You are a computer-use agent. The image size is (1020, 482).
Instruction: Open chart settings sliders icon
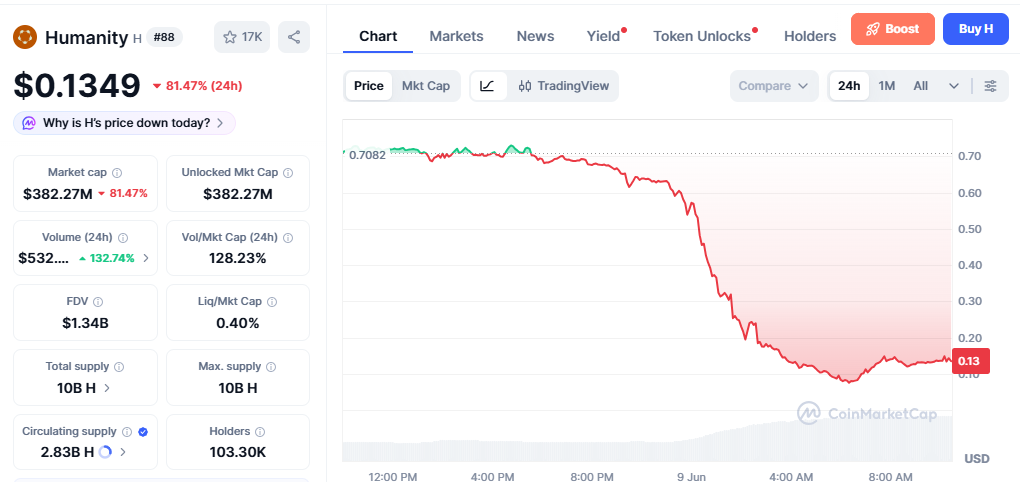pyautogui.click(x=990, y=86)
